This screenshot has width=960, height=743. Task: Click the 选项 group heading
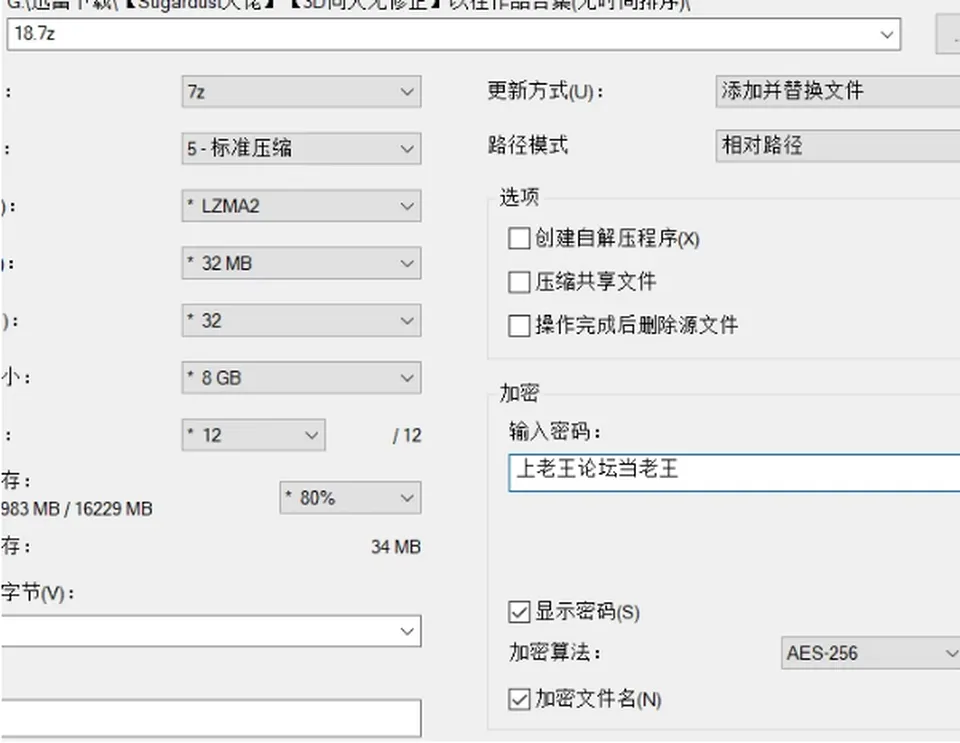pos(519,197)
